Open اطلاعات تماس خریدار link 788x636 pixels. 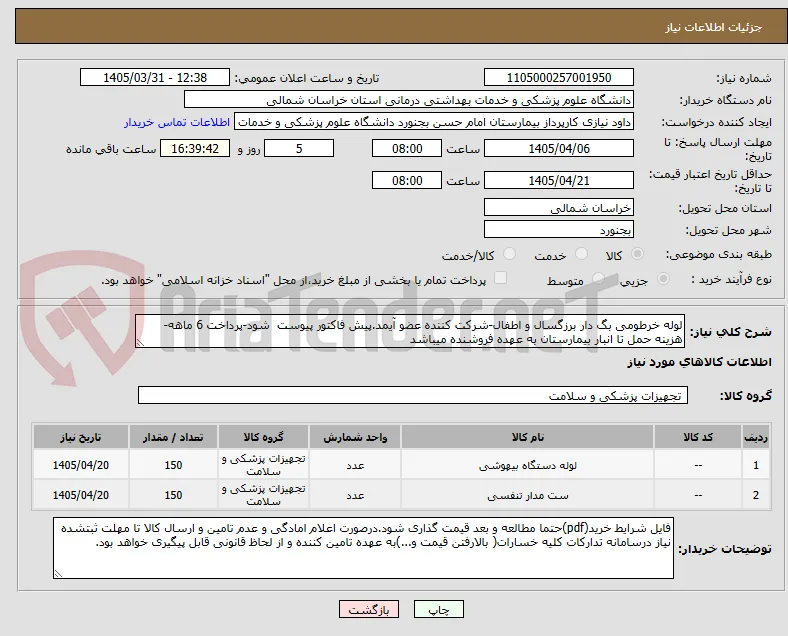177,123
